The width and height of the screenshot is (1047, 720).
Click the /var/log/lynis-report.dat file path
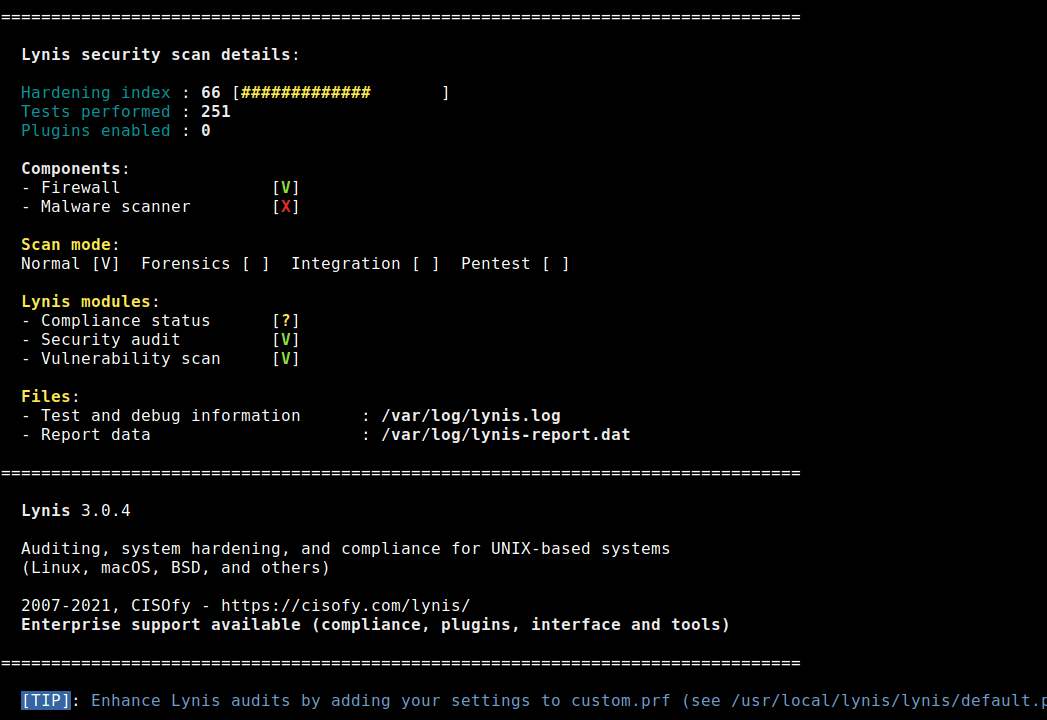point(505,435)
